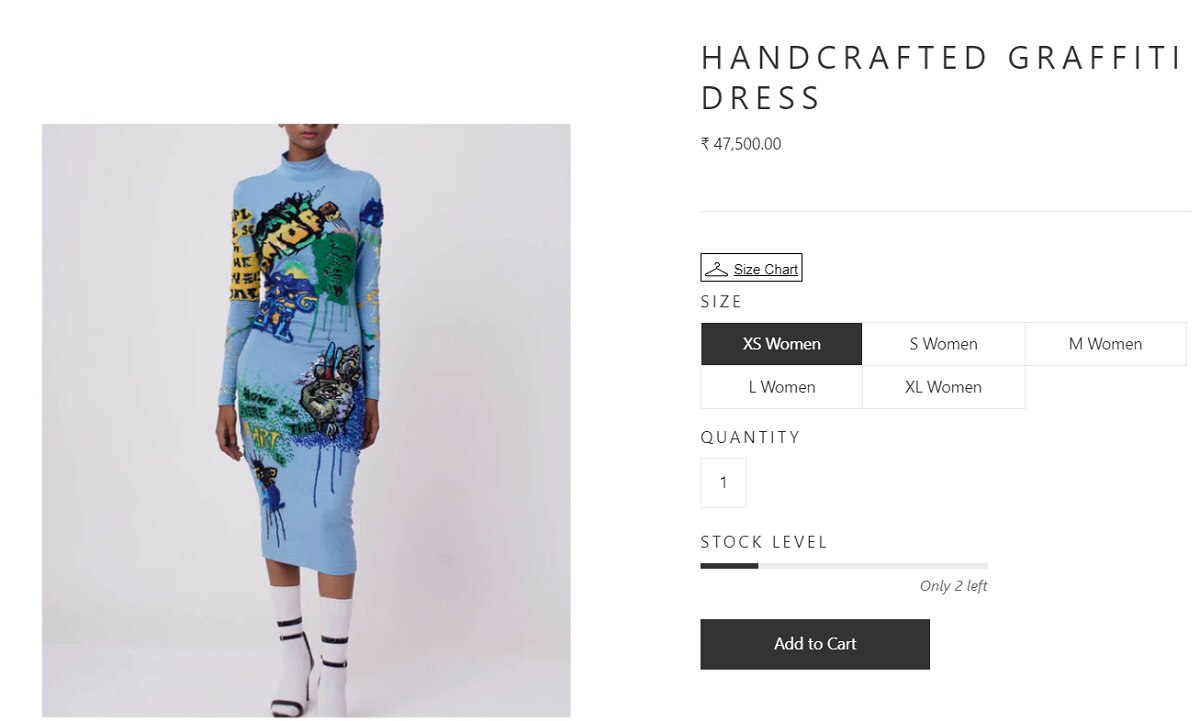The height and width of the screenshot is (721, 1200).
Task: Select the XS Women size option
Action: click(781, 344)
